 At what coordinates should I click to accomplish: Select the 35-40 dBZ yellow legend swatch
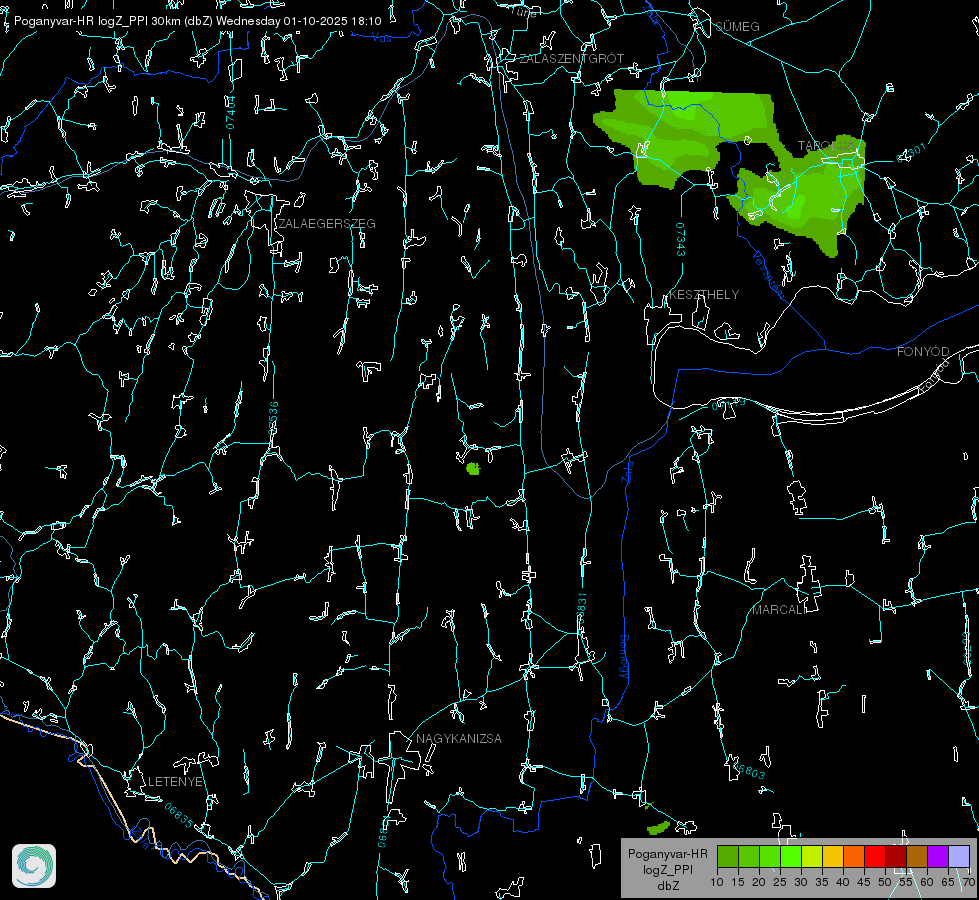(833, 856)
